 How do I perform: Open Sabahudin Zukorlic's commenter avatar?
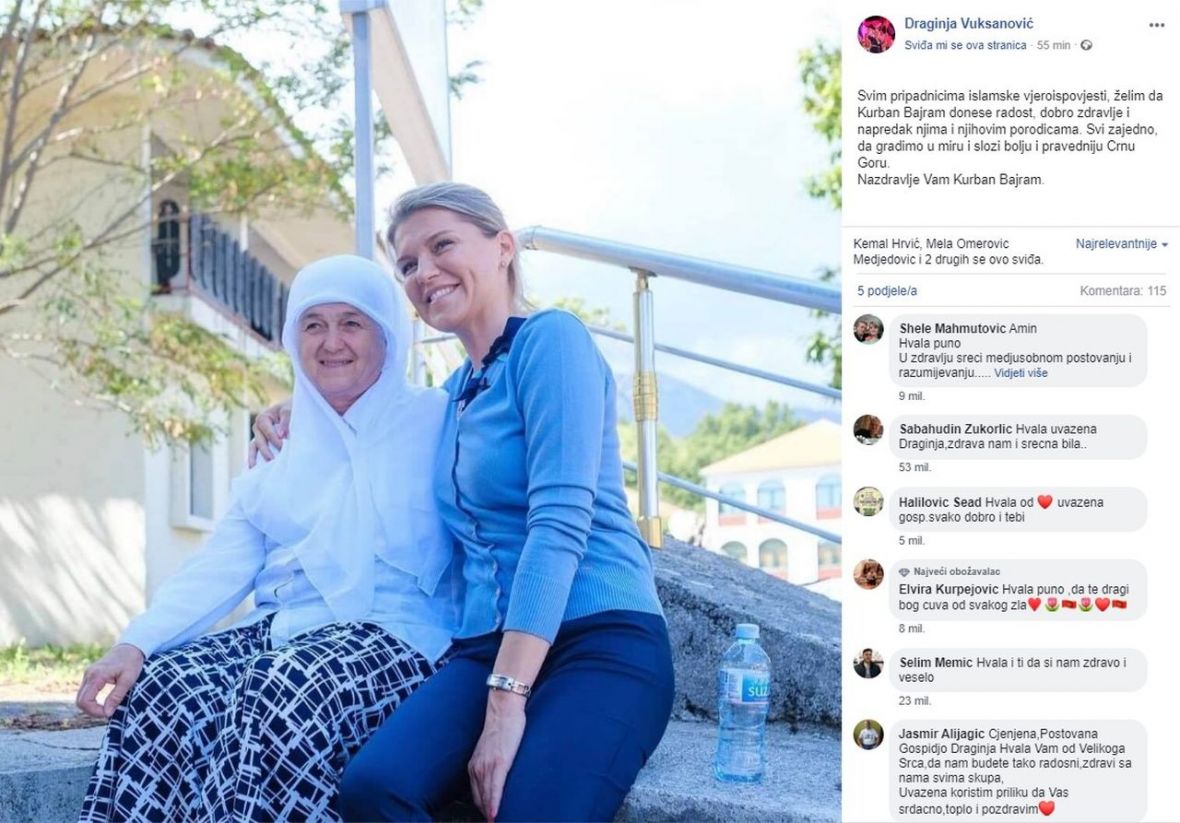(x=868, y=430)
